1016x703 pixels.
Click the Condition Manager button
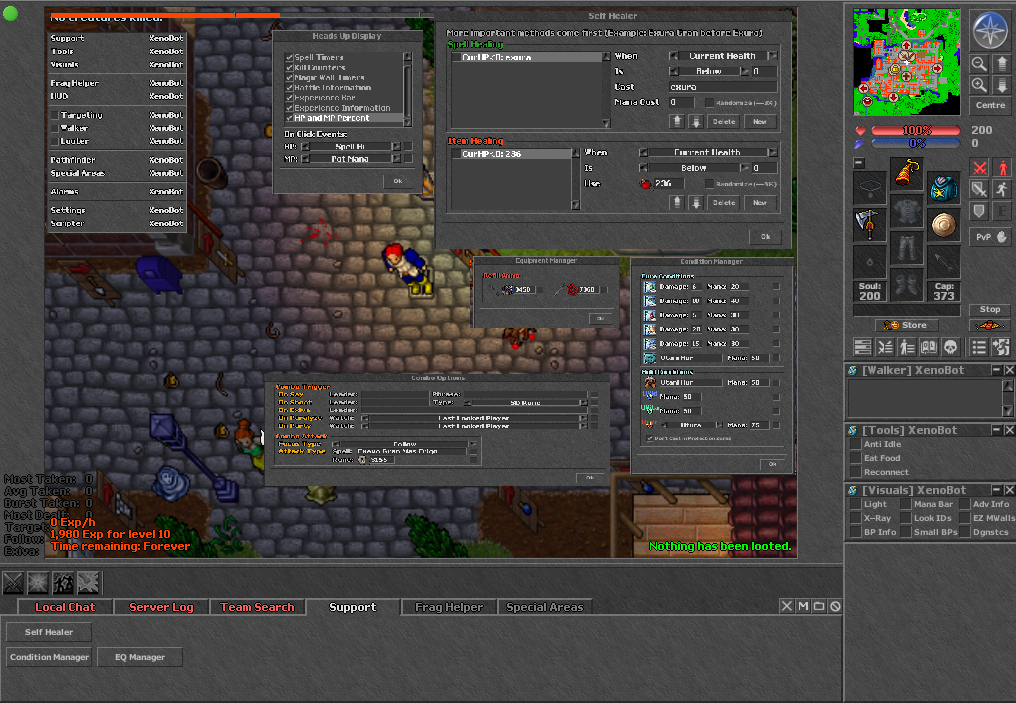coord(49,657)
